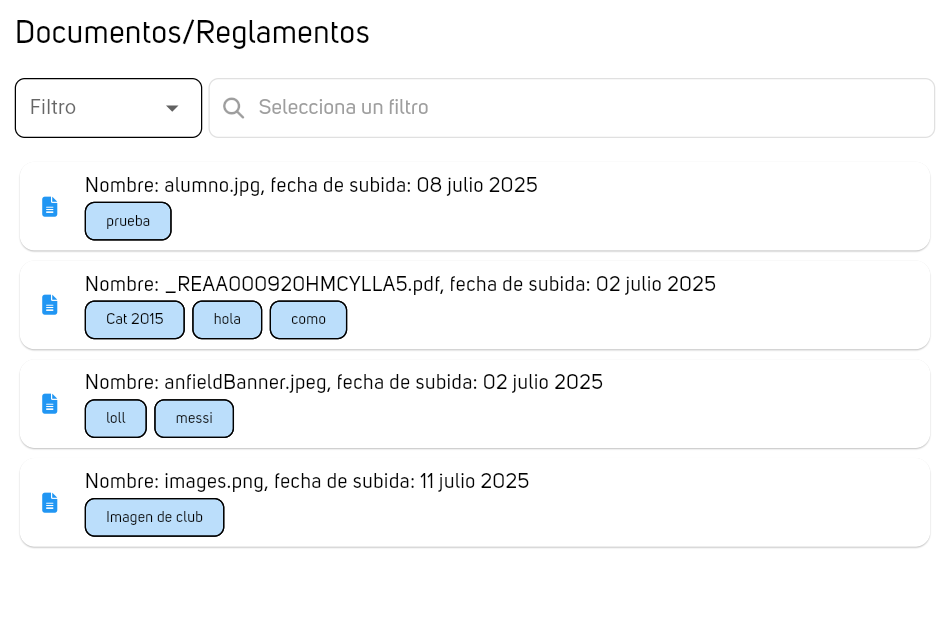Image resolution: width=947 pixels, height=624 pixels.
Task: Click the Documentos/Reglamentos page heading
Action: point(192,33)
